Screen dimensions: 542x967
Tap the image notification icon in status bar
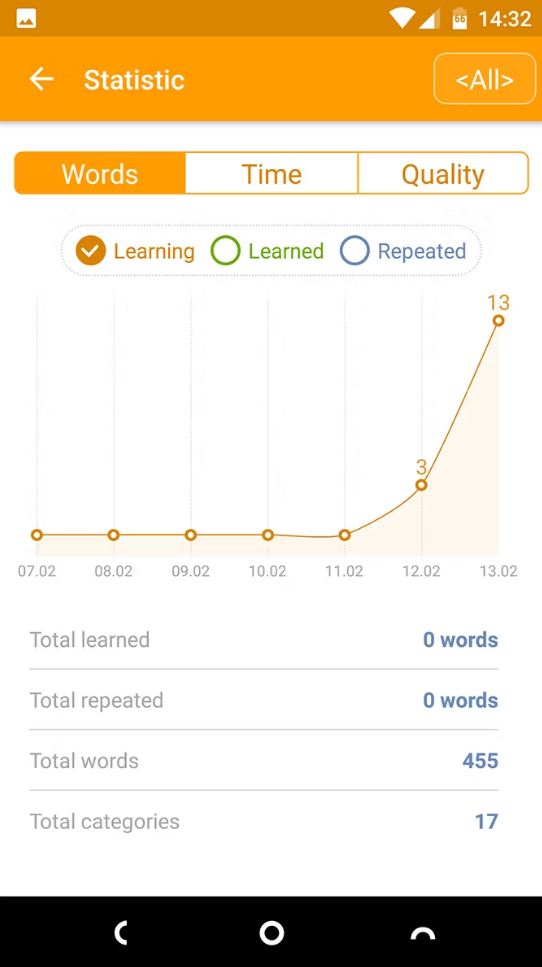pyautogui.click(x=26, y=19)
